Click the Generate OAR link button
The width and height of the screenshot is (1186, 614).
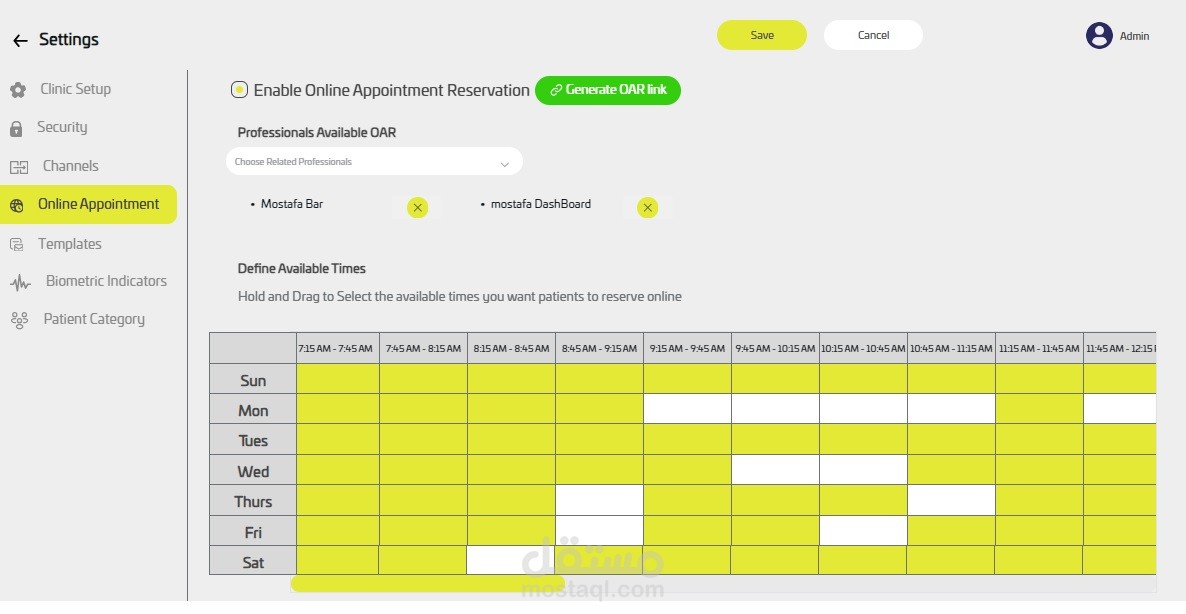coord(607,90)
